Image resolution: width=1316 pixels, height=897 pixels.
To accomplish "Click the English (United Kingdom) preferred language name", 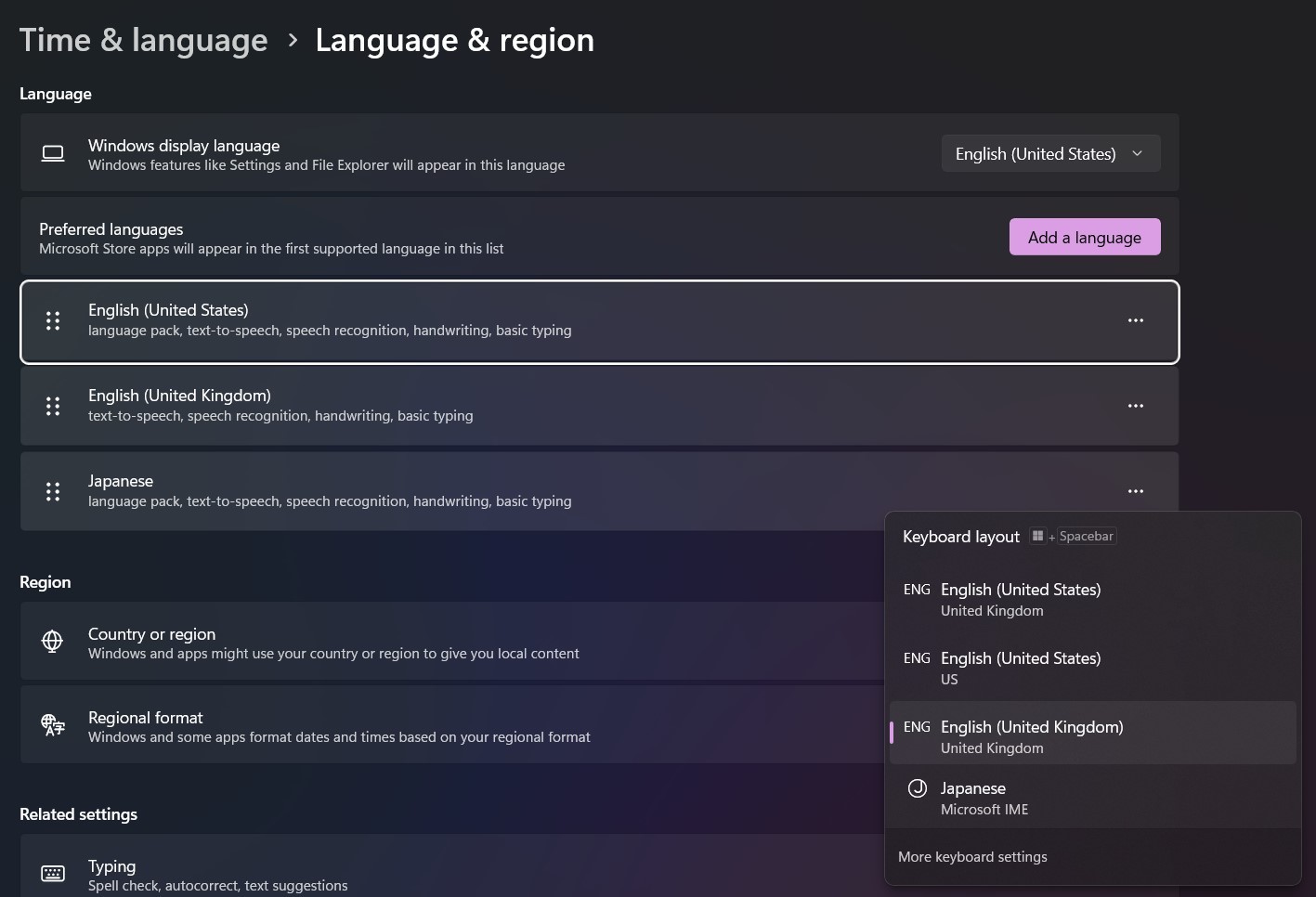I will (179, 396).
